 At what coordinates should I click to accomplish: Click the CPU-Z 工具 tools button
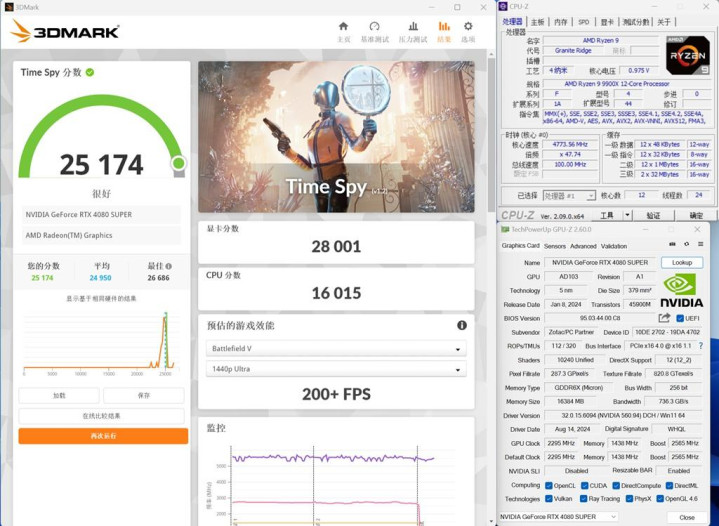[607, 215]
